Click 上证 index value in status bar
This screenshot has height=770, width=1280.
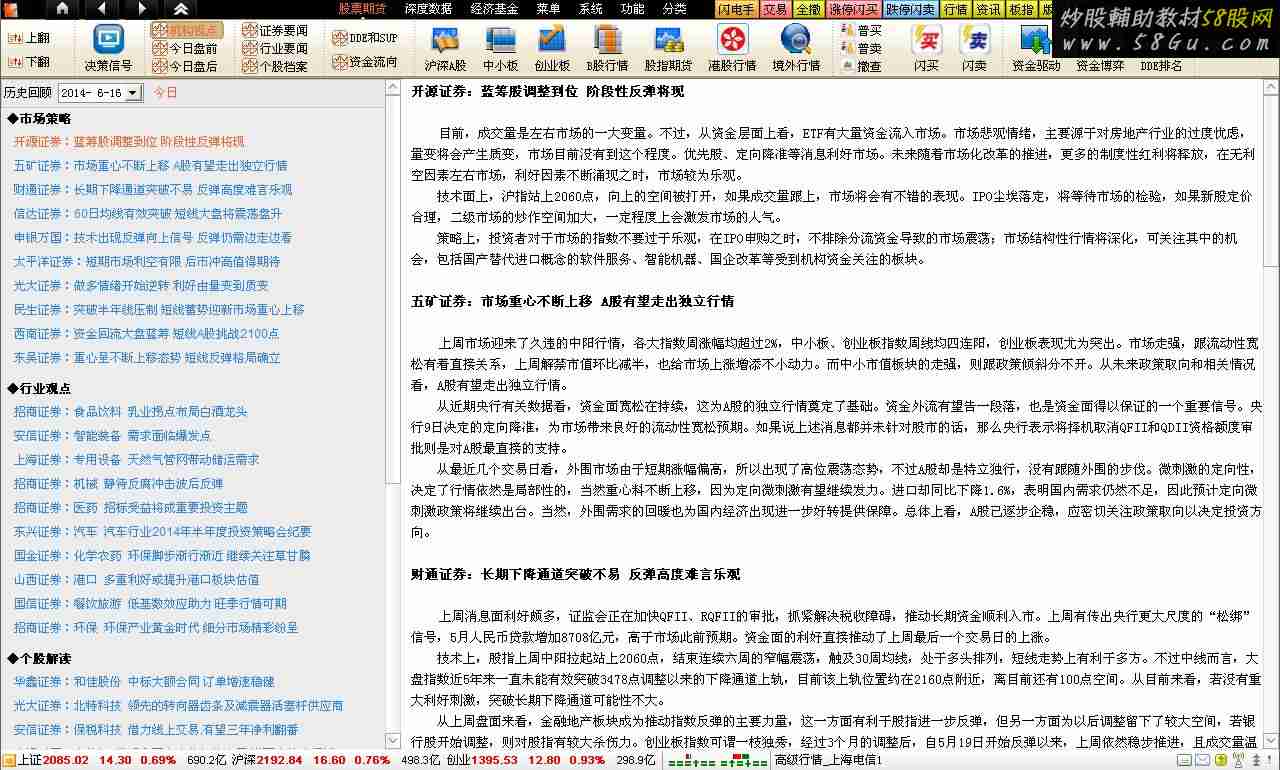(x=66, y=761)
